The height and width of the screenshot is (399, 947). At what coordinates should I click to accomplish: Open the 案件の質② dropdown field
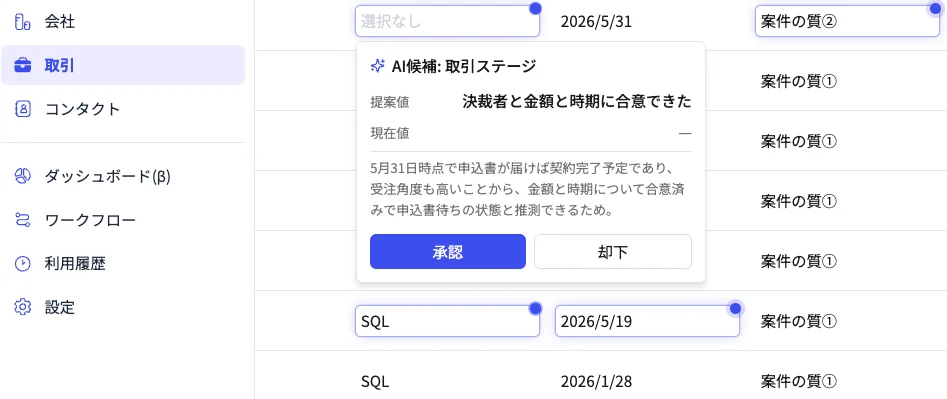point(847,21)
